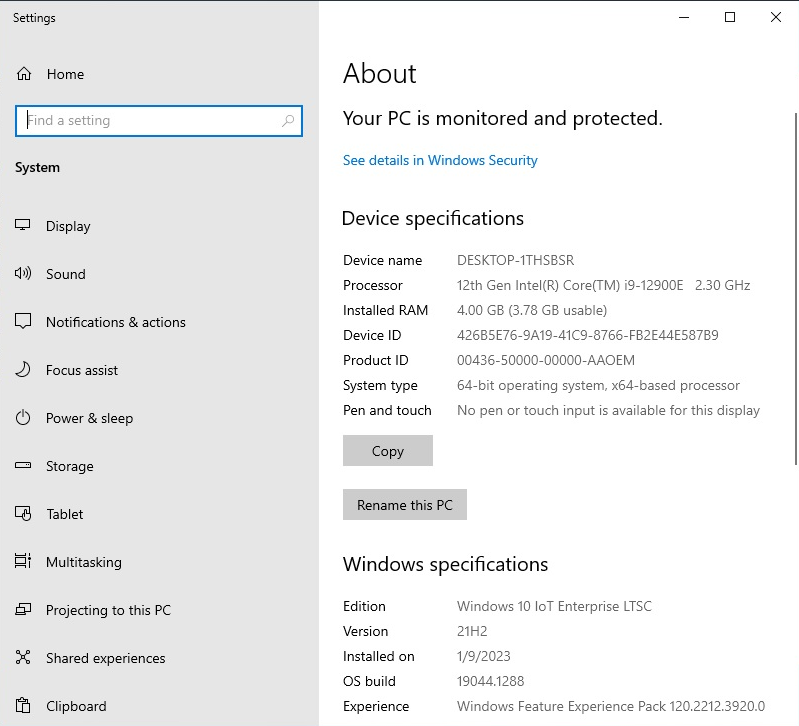This screenshot has width=799, height=726.
Task: Open the Storage page
Action: tap(70, 466)
